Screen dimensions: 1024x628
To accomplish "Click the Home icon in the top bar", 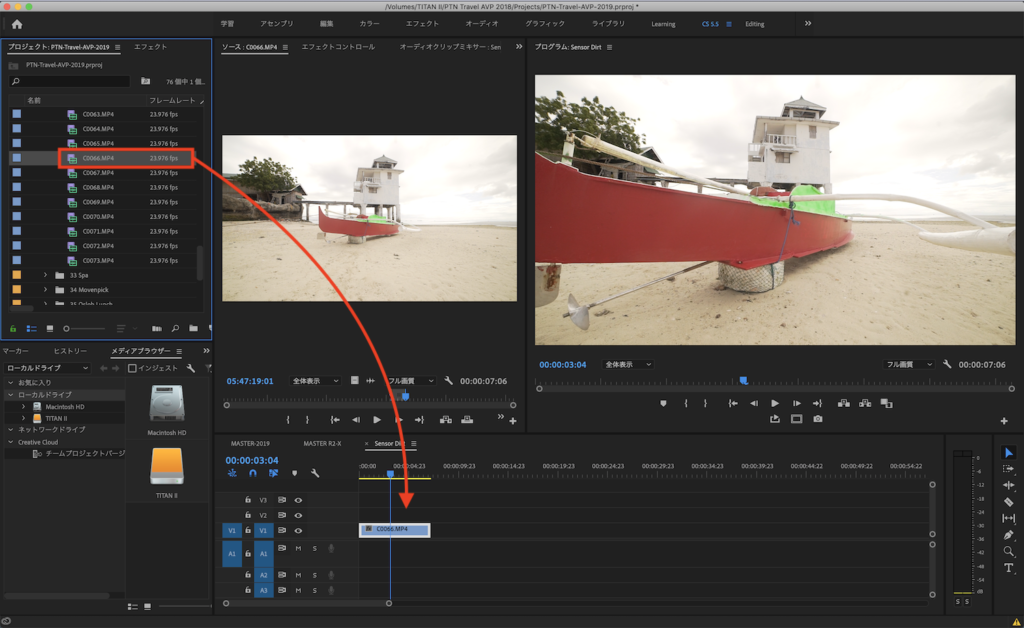I will (x=17, y=24).
